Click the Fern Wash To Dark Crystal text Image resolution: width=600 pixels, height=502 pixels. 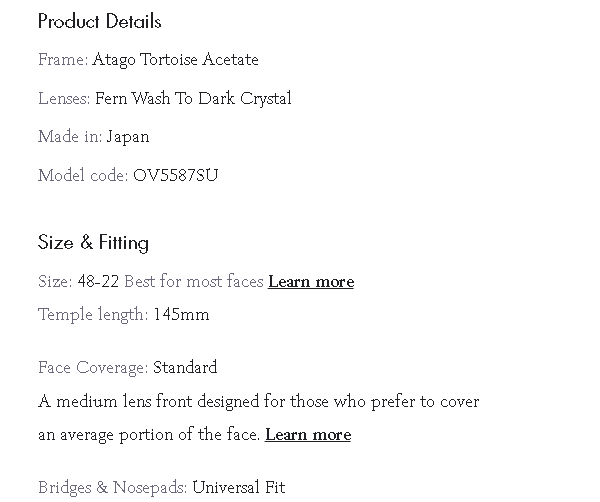tap(193, 99)
